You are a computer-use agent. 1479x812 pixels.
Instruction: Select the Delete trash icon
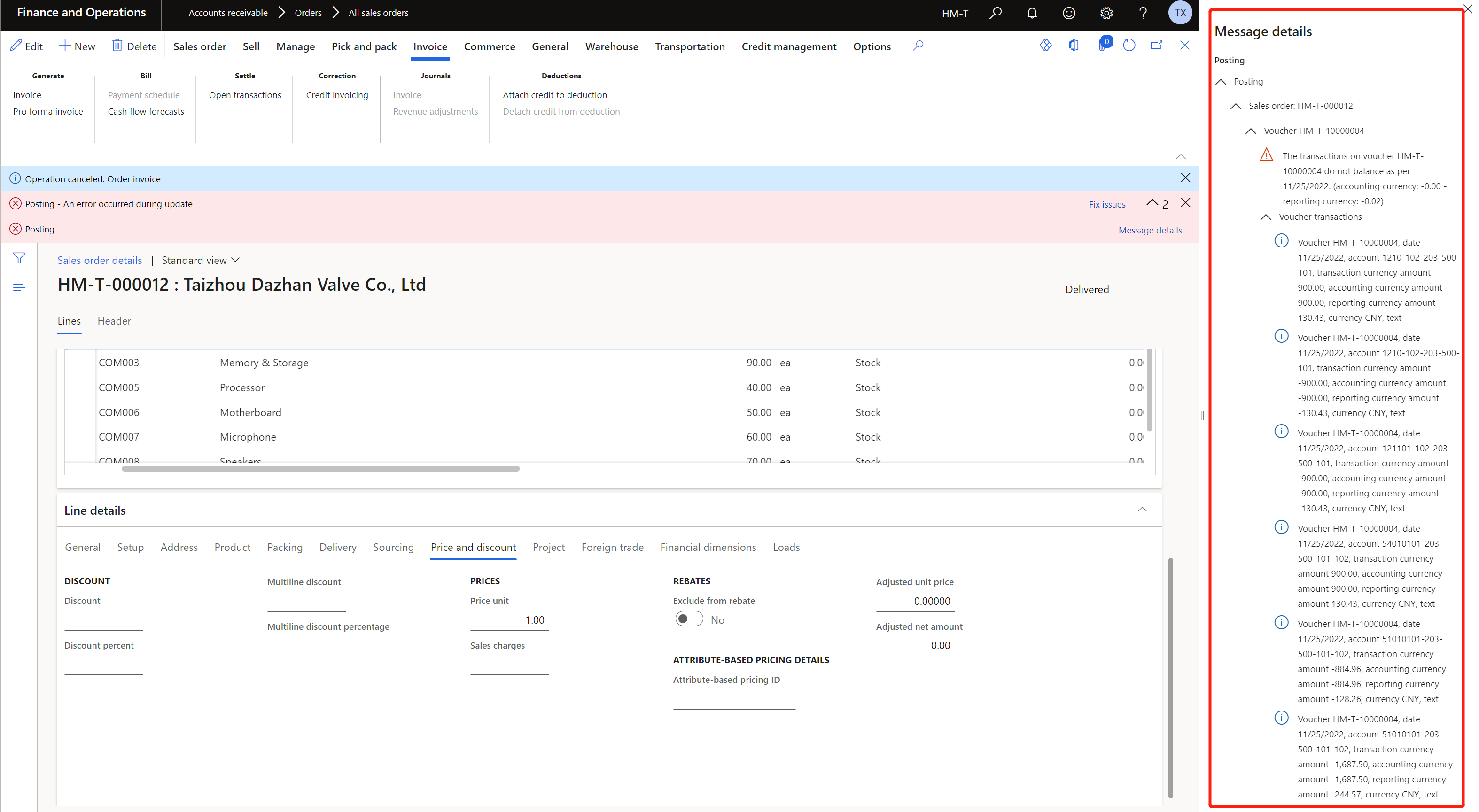point(118,46)
